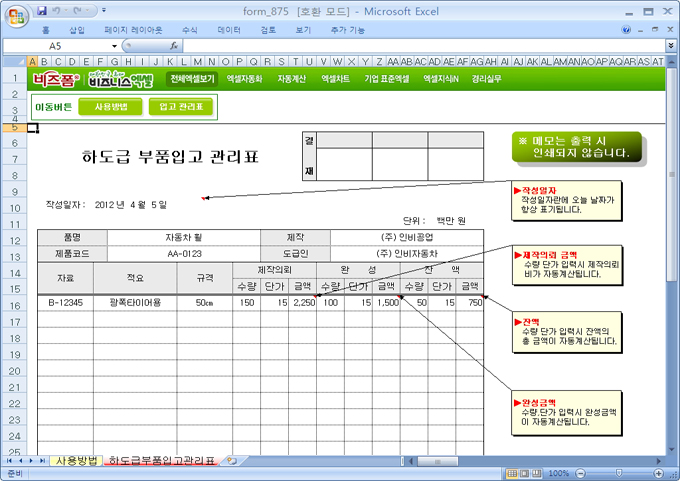The width and height of the screenshot is (680, 481).
Task: Switch to Page Layout view in status bar
Action: (x=523, y=473)
